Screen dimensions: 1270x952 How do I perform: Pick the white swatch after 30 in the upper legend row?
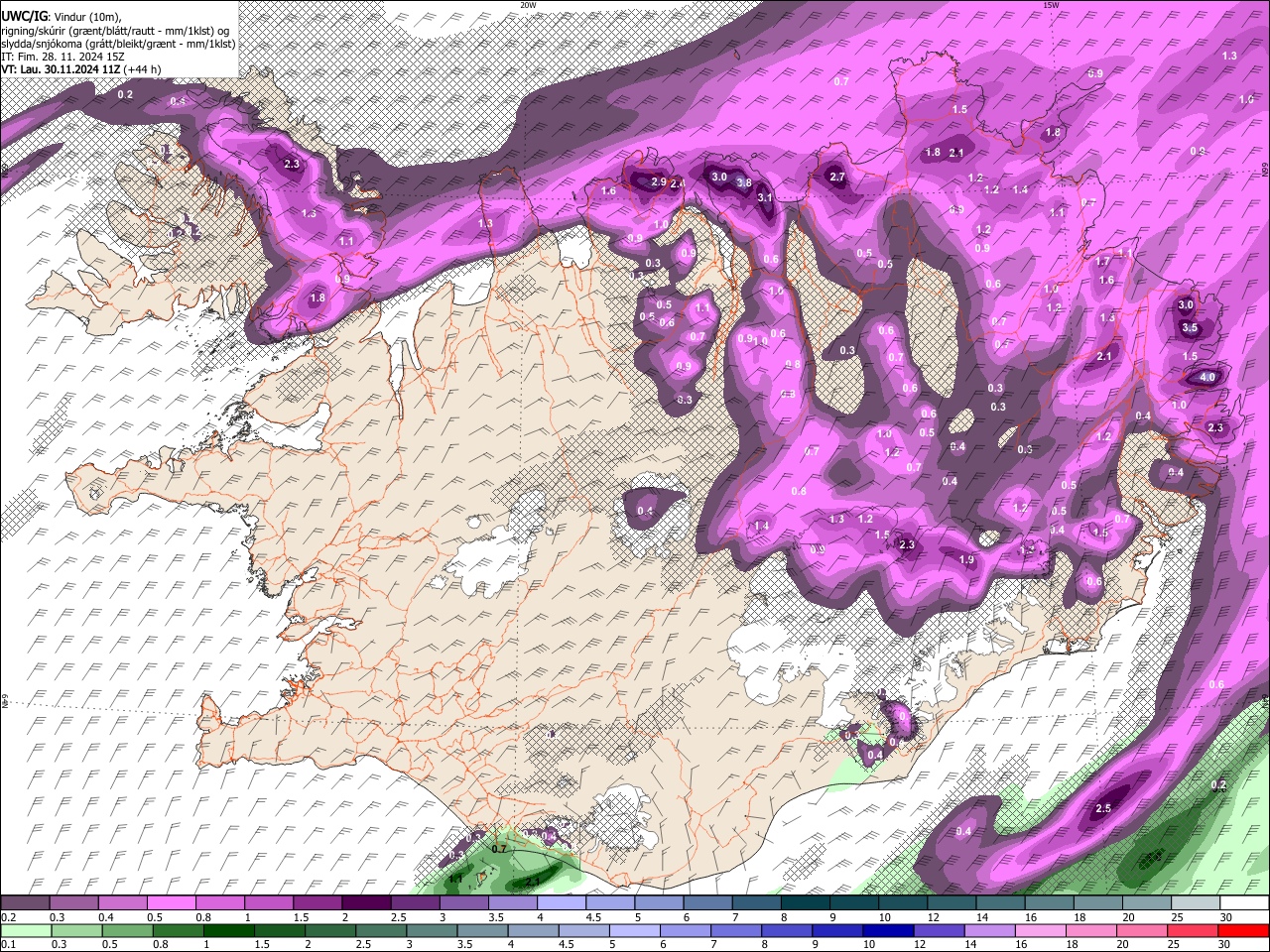pyautogui.click(x=1244, y=903)
